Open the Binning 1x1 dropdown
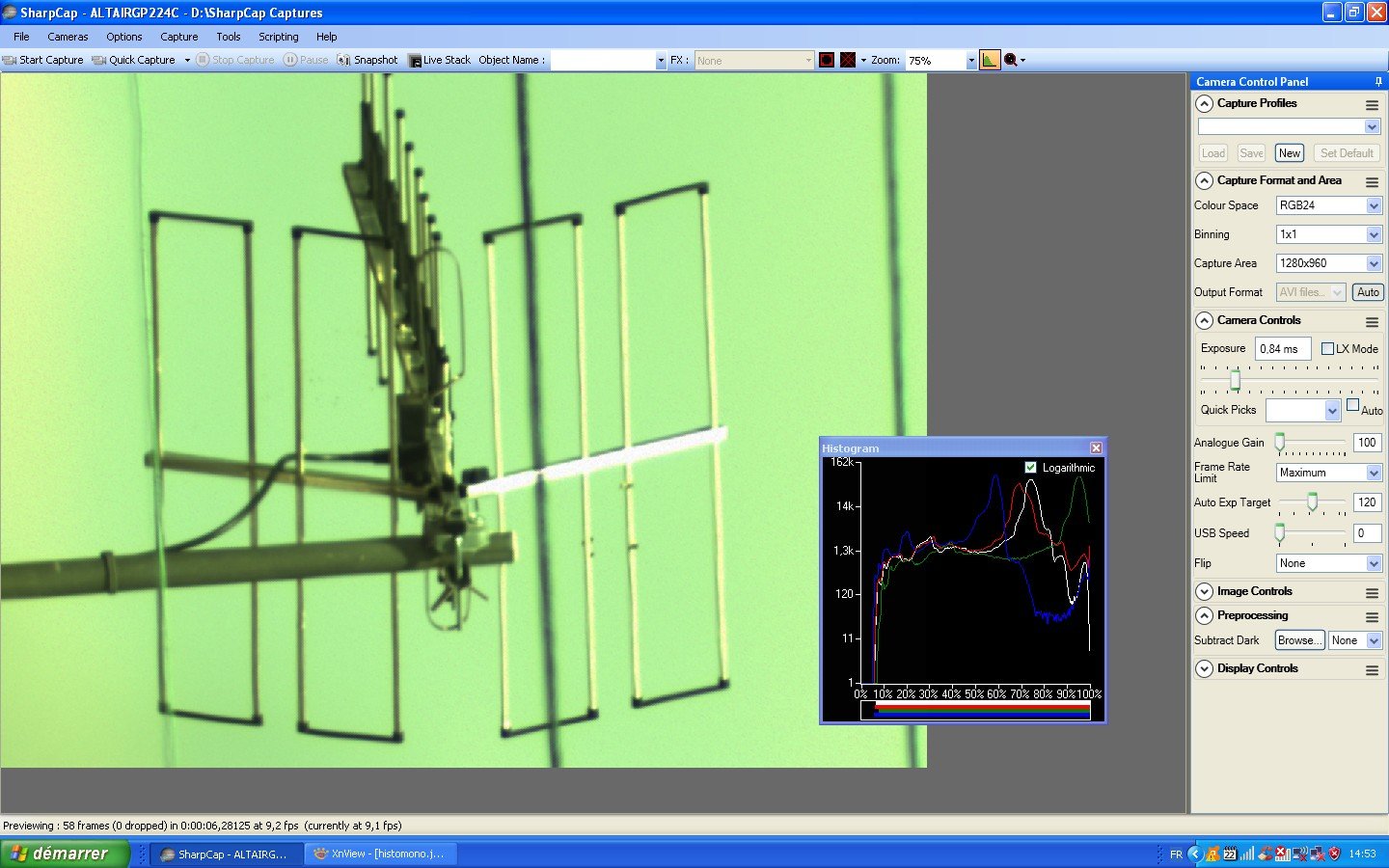This screenshot has width=1389, height=868. coord(1374,234)
